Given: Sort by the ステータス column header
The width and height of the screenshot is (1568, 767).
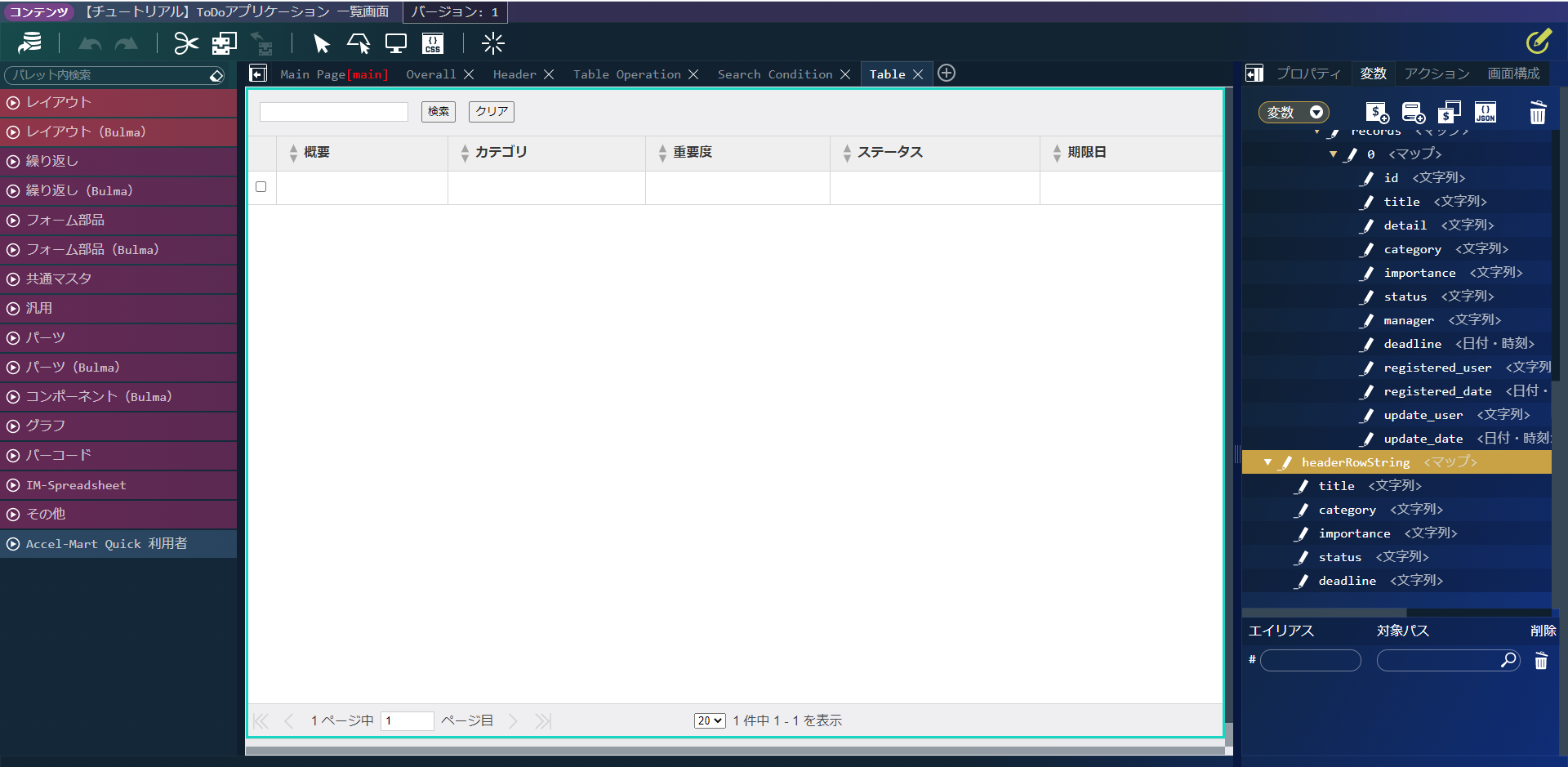Looking at the screenshot, I should 935,153.
